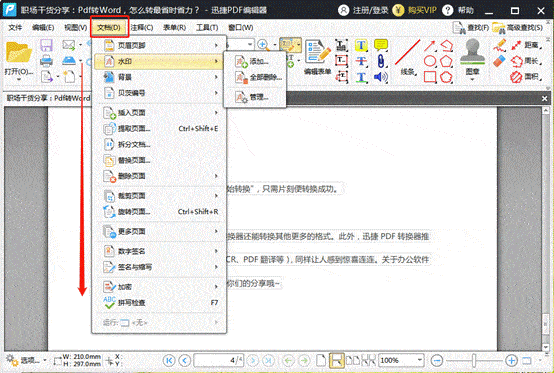Click the underline text T icon
The height and width of the screenshot is (373, 554).
(x=361, y=77)
